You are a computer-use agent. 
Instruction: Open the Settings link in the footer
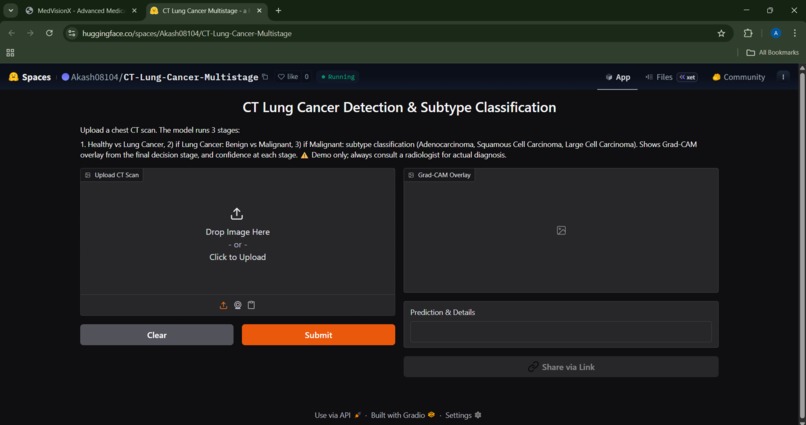click(463, 415)
